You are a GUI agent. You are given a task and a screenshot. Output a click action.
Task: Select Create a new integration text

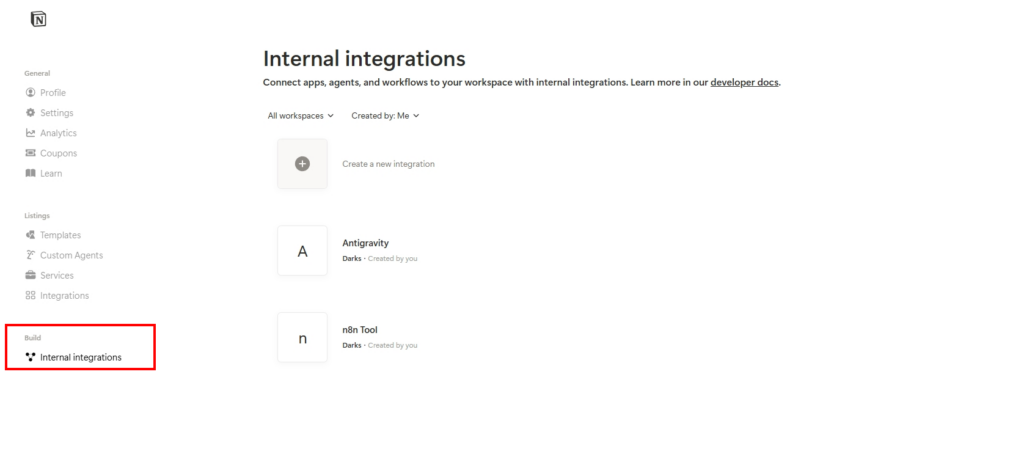388,164
